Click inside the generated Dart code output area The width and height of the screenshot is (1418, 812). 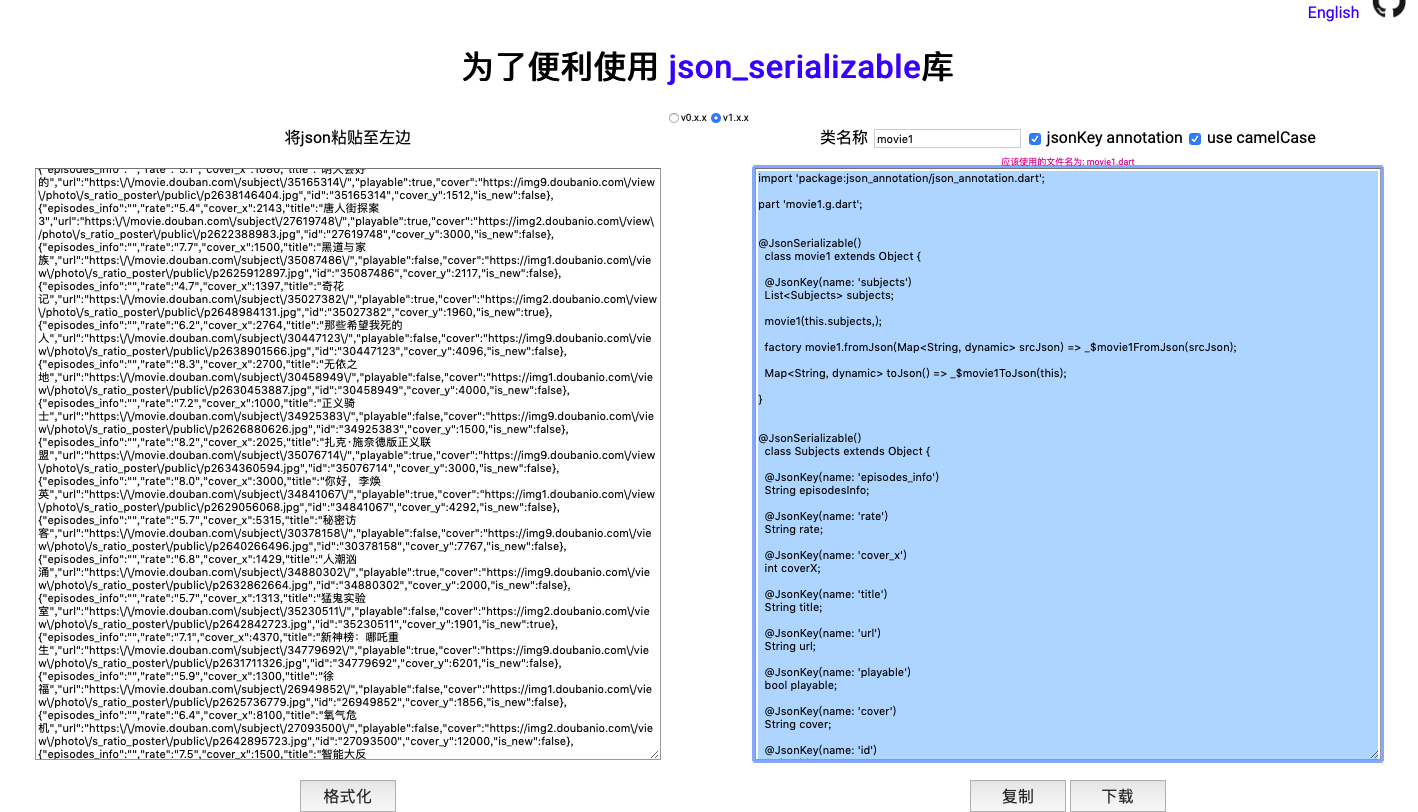1067,464
